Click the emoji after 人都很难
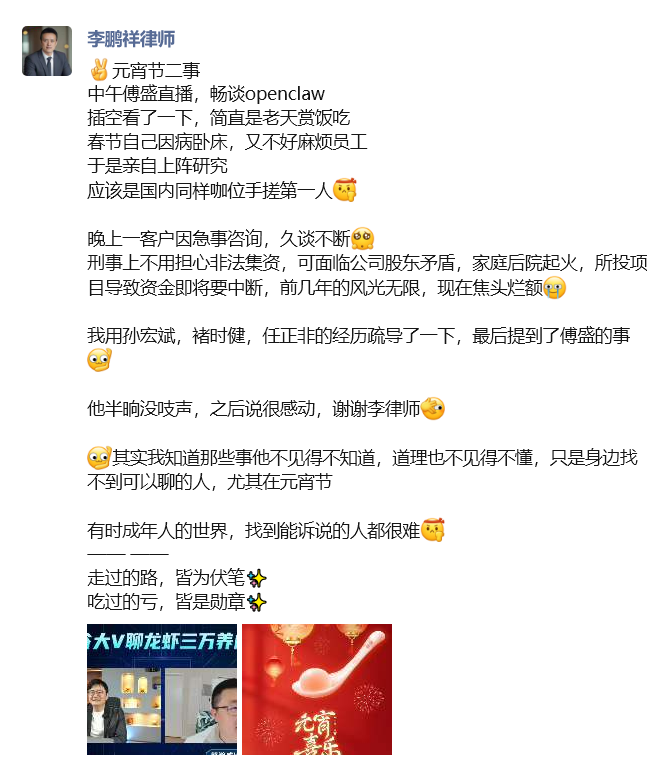Image resolution: width=663 pixels, height=780 pixels. [x=433, y=530]
